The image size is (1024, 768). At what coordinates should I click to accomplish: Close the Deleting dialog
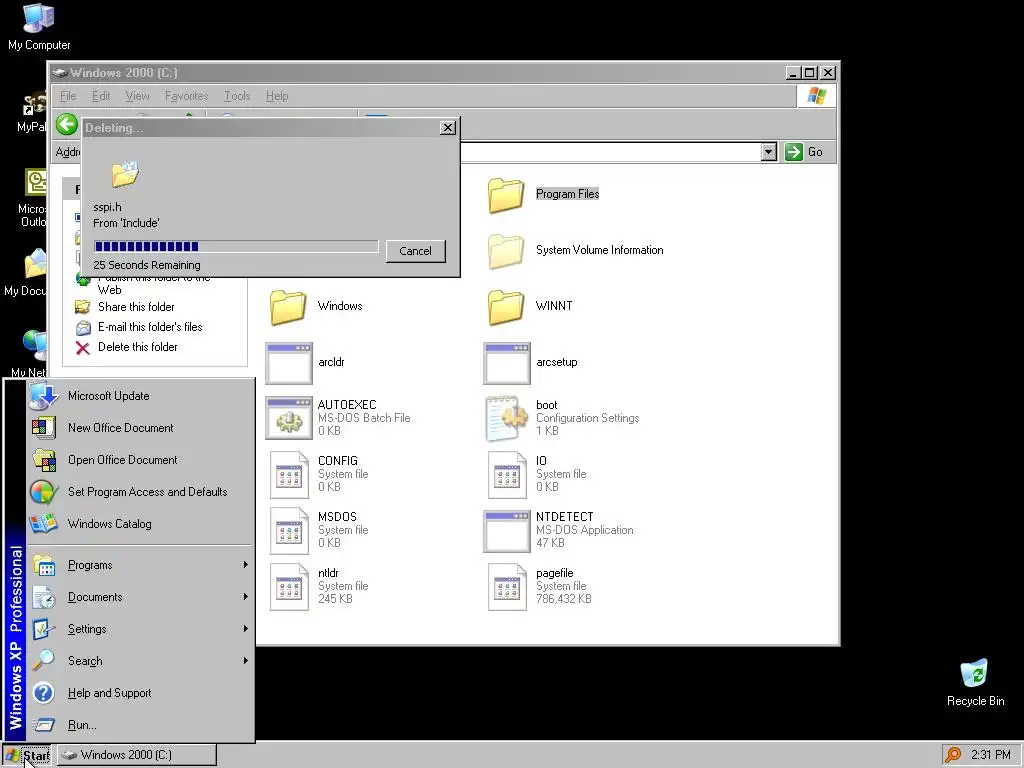[447, 128]
